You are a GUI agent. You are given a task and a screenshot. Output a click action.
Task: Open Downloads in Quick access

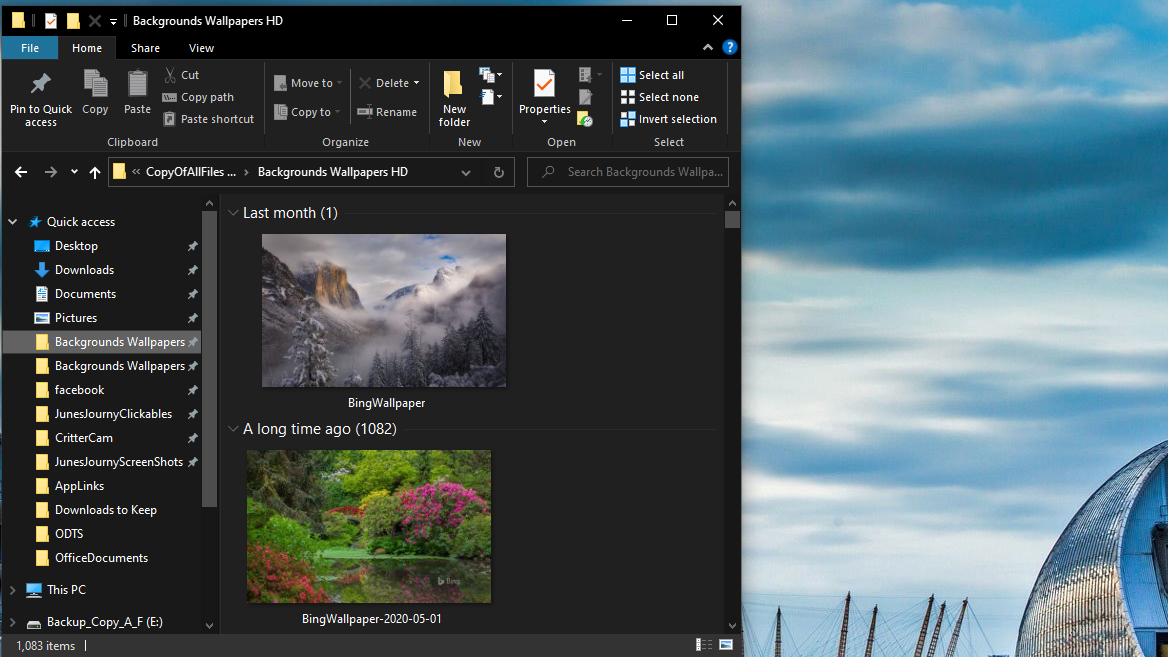[x=84, y=270]
